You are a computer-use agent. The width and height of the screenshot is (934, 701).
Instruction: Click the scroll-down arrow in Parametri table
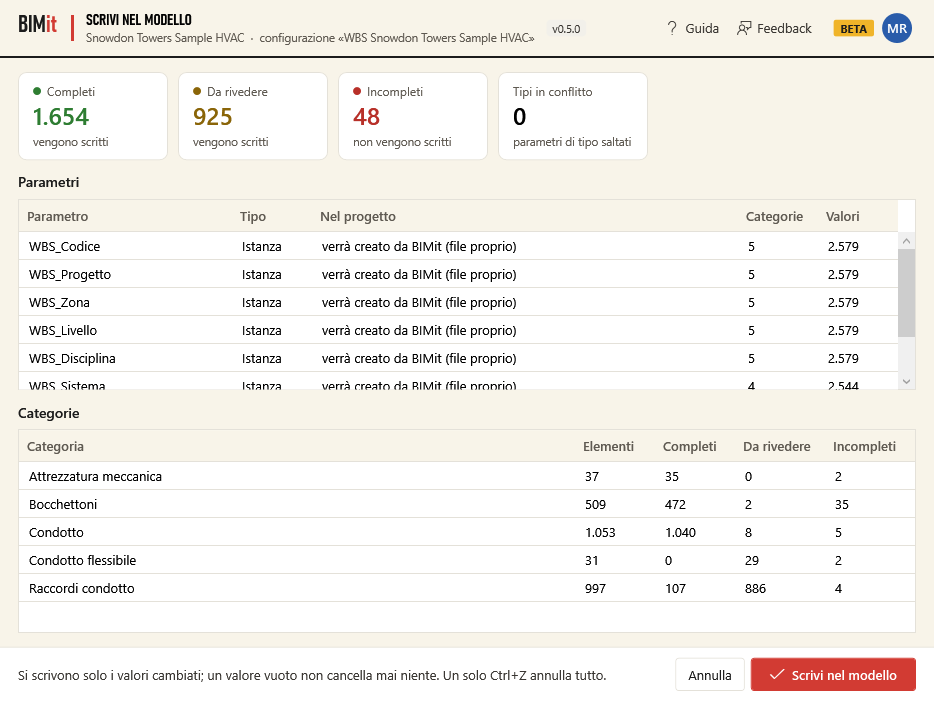906,382
